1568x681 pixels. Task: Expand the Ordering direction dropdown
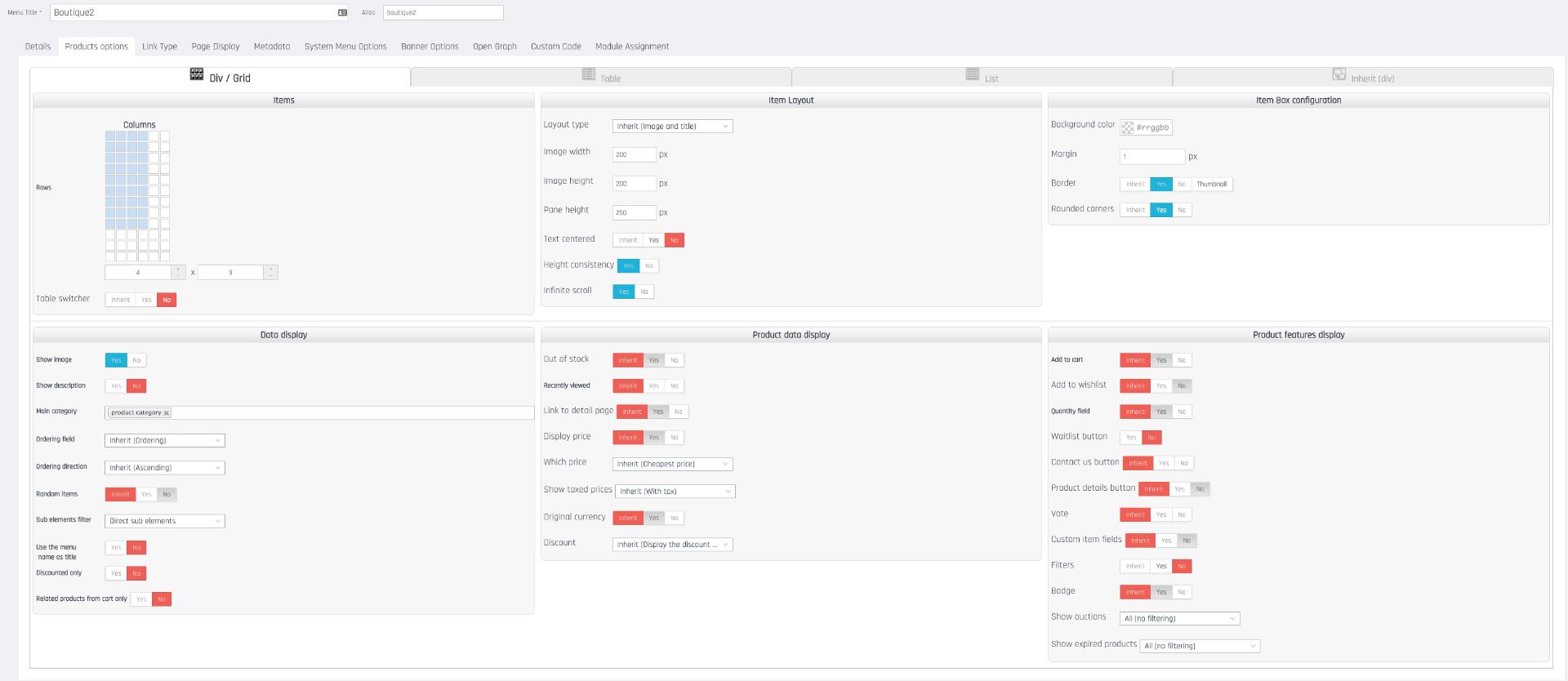[165, 468]
